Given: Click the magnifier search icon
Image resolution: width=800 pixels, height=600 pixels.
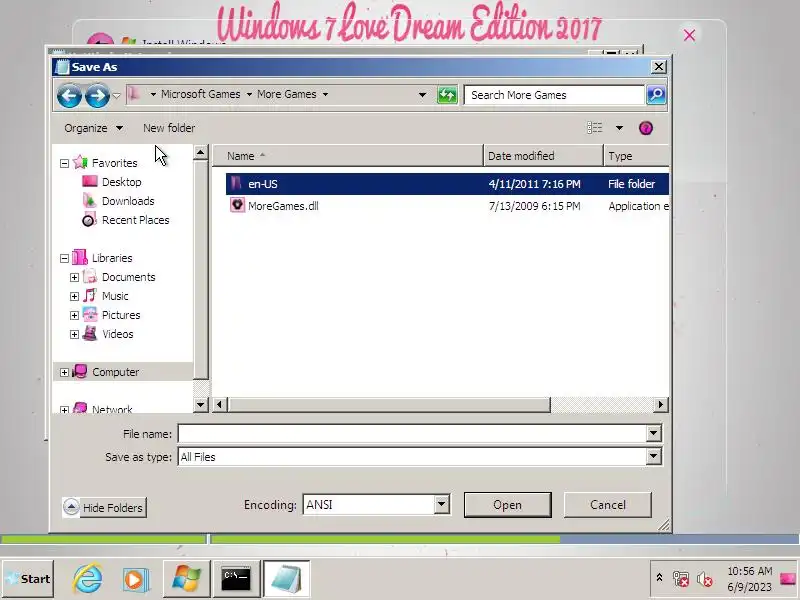Looking at the screenshot, I should click(x=656, y=95).
